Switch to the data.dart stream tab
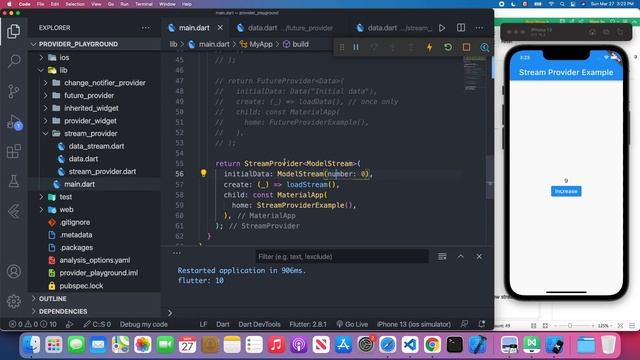 [395, 28]
